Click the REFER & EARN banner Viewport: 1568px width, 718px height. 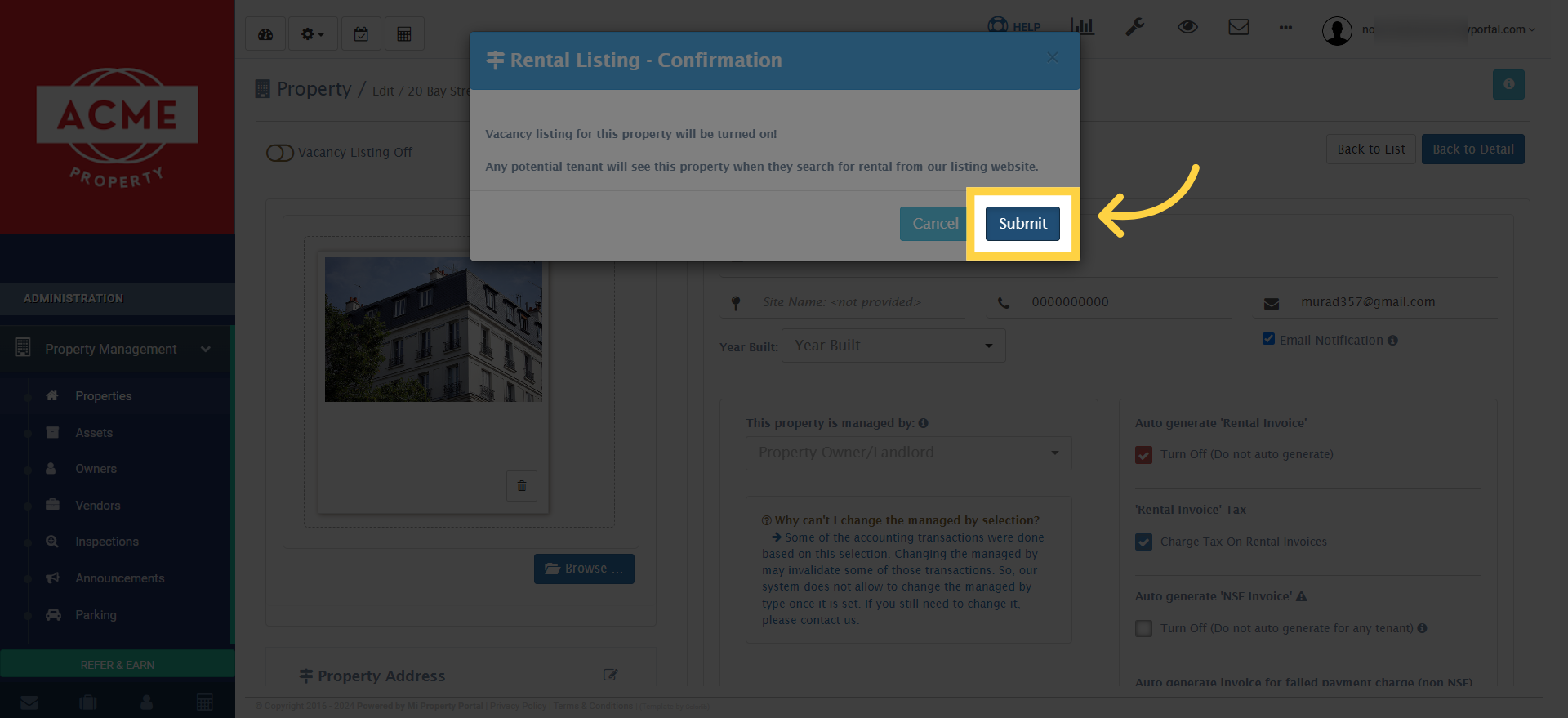pos(117,664)
